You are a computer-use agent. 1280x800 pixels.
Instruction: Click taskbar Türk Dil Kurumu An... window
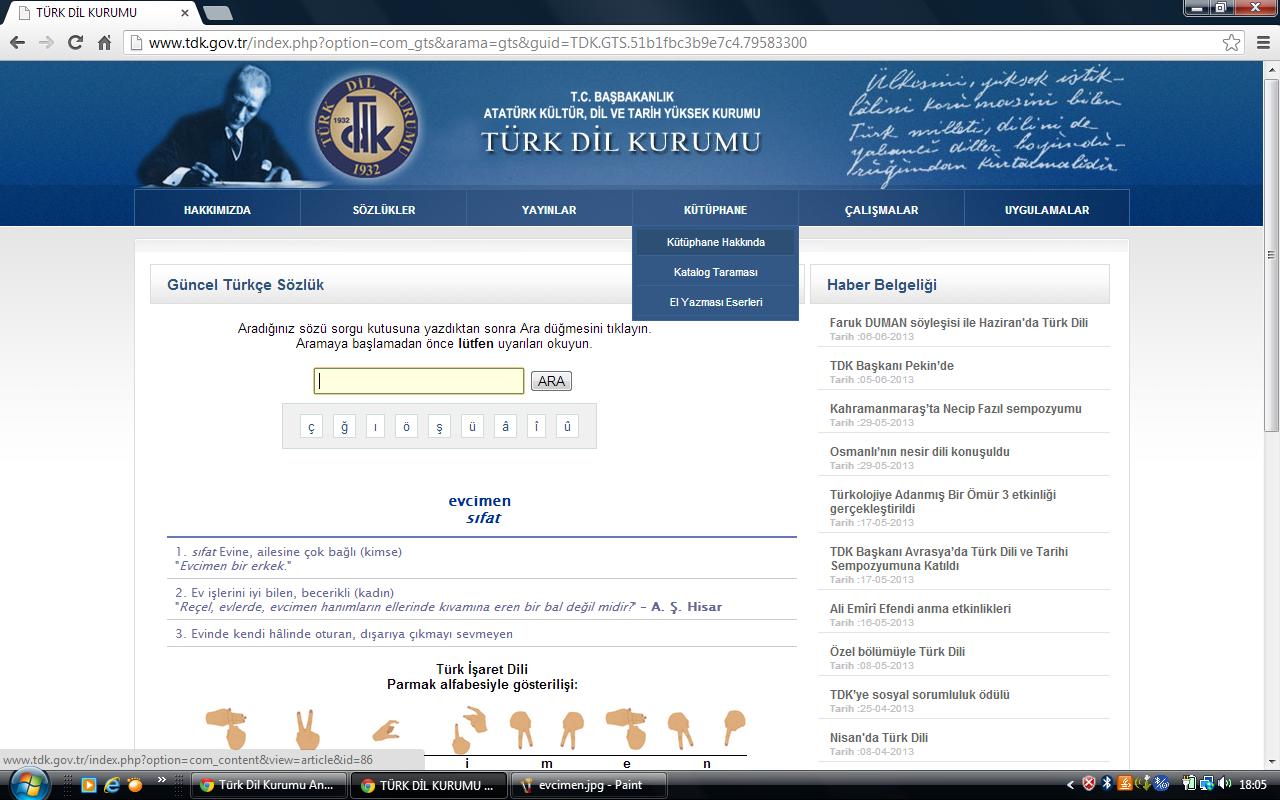coord(269,785)
